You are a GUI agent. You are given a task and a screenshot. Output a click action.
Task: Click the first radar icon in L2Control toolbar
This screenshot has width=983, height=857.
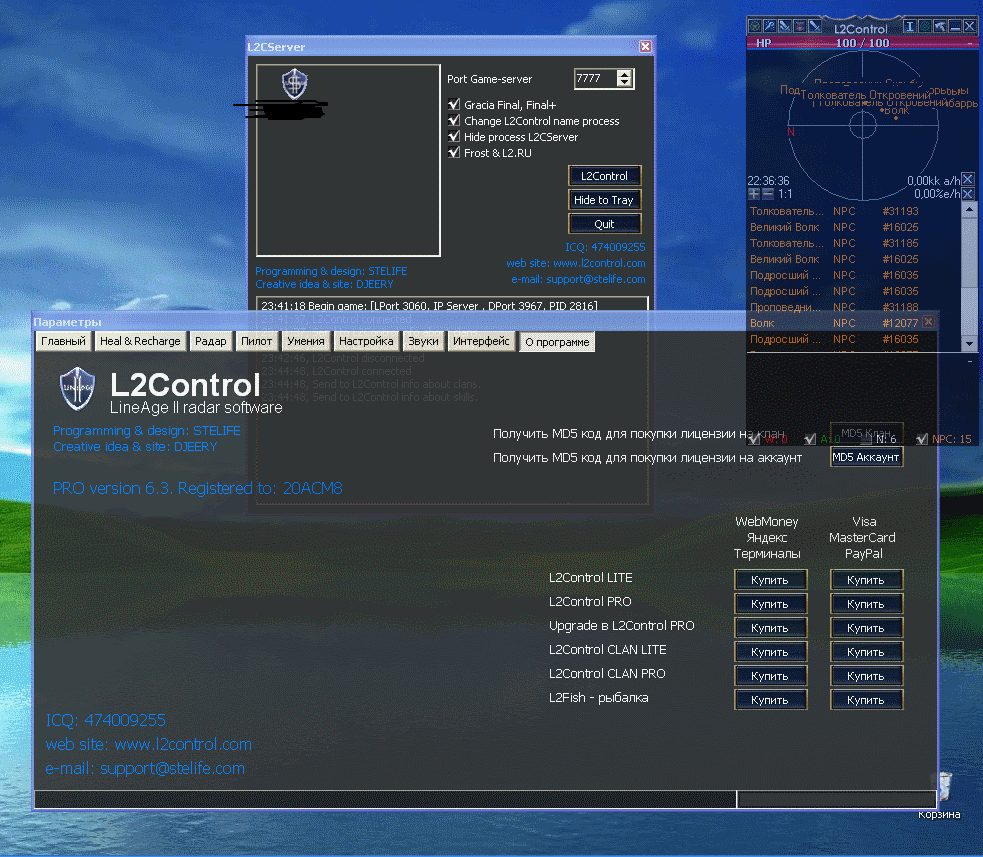click(755, 26)
